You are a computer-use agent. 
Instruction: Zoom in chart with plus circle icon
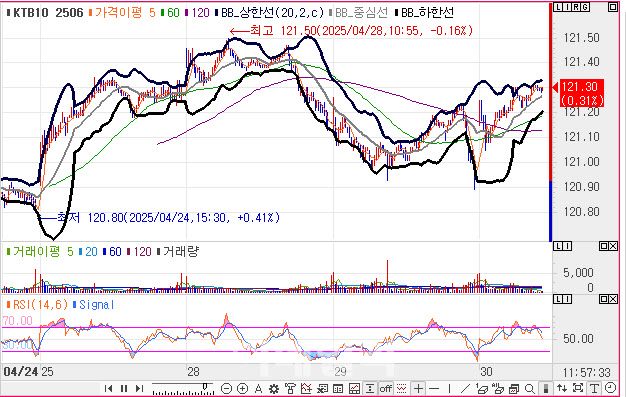[x=242, y=388]
